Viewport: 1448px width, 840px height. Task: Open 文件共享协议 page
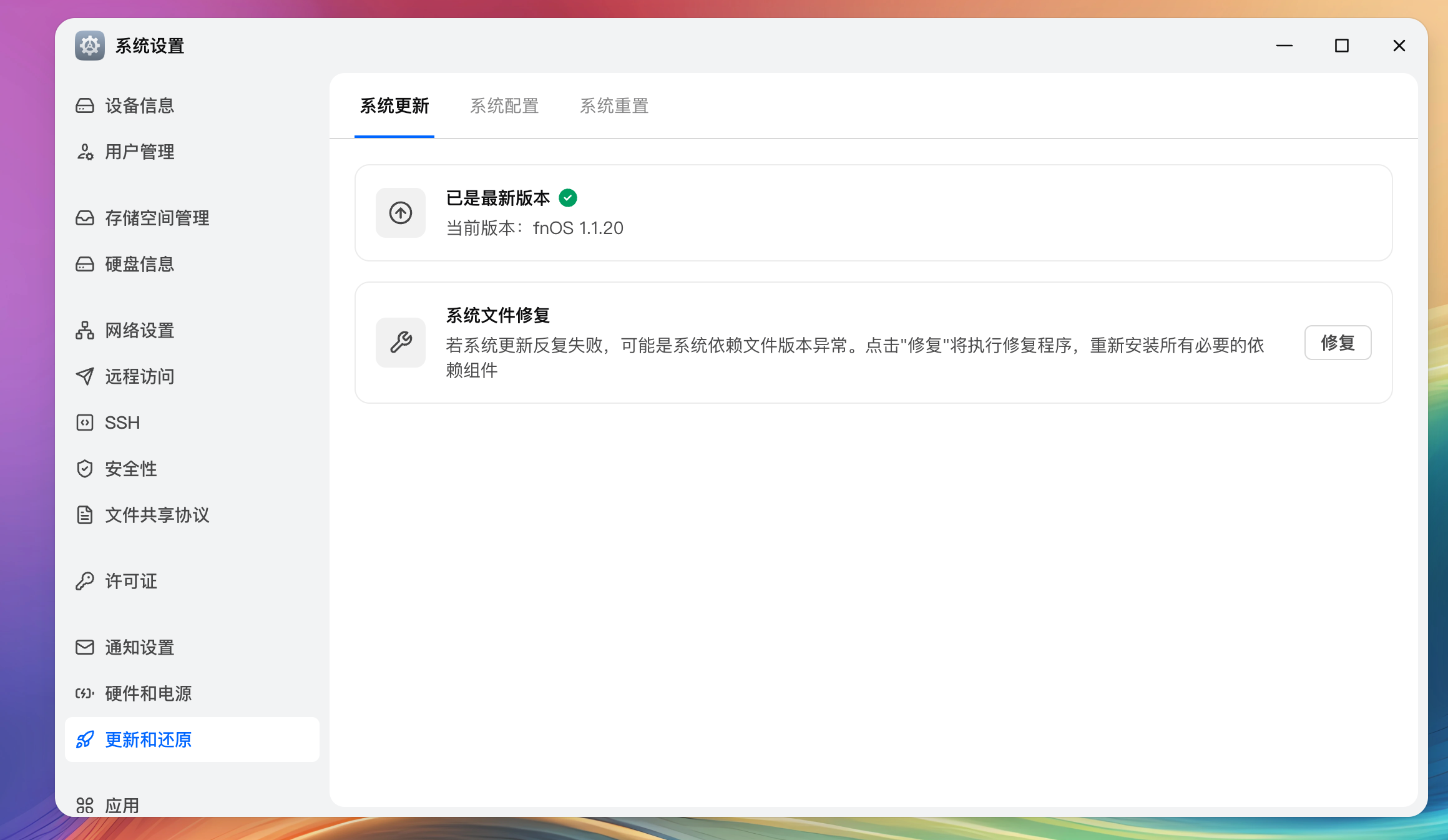[156, 515]
